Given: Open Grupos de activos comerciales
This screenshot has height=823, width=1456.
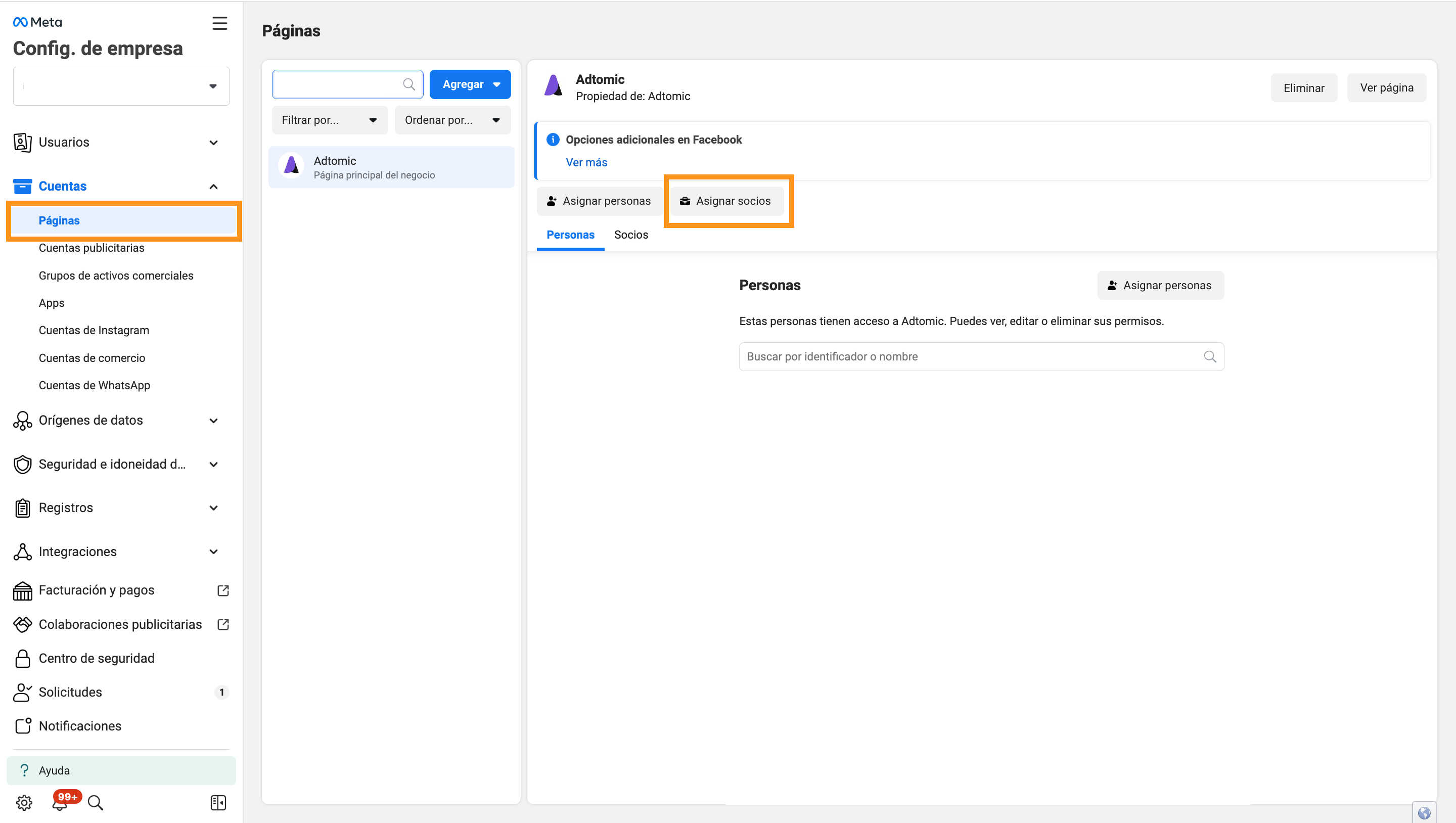Looking at the screenshot, I should coord(116,276).
